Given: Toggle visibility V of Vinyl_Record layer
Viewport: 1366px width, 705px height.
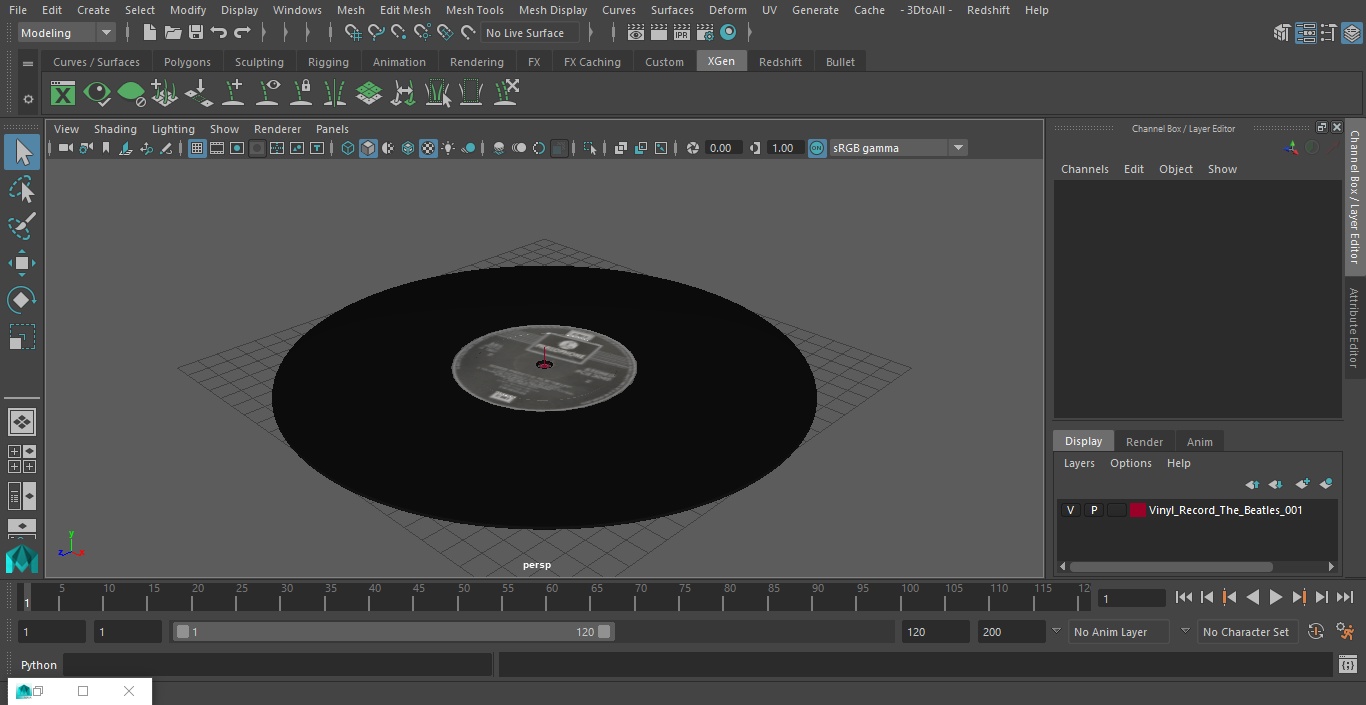Looking at the screenshot, I should coord(1070,510).
